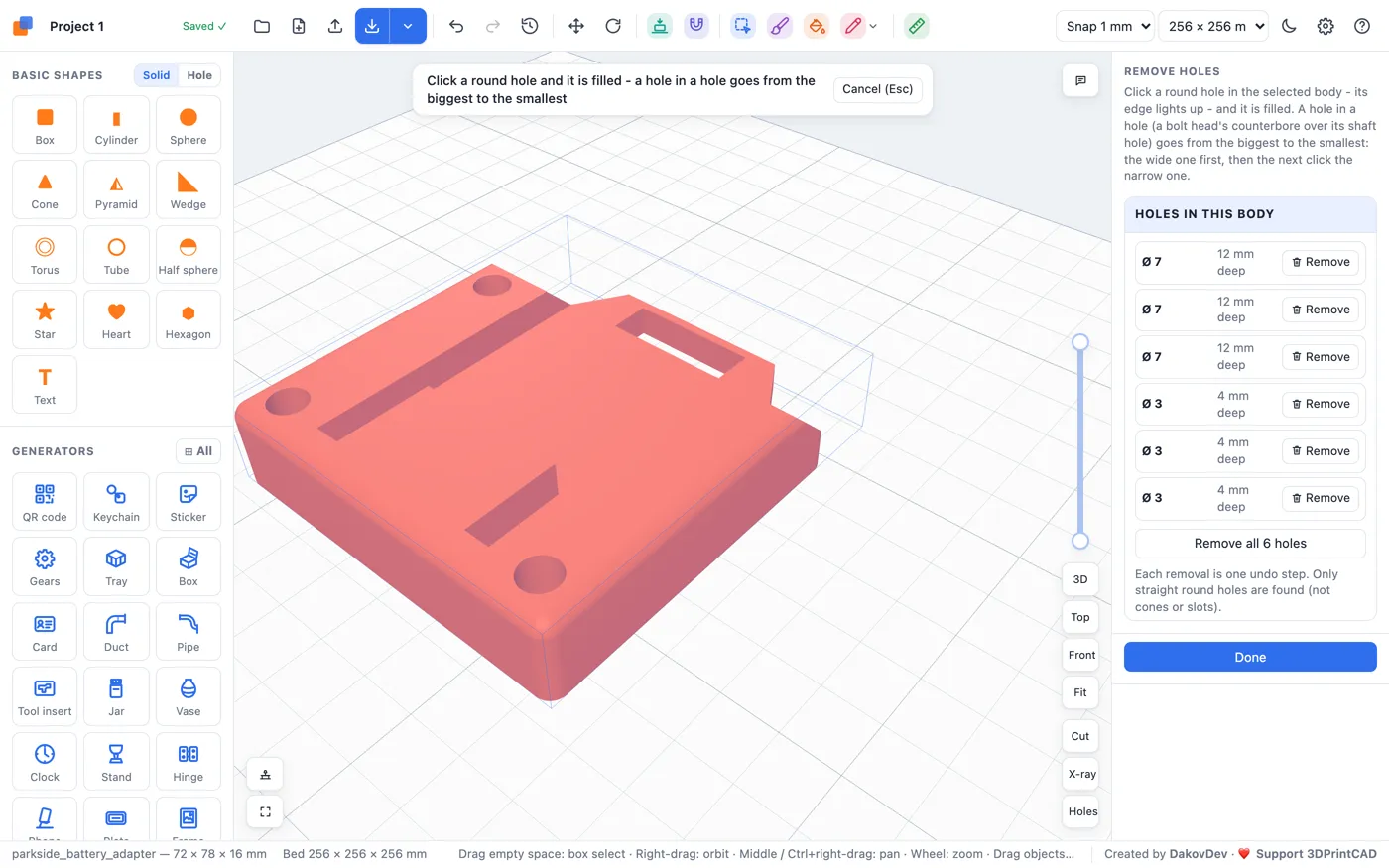Toggle X-ray view mode
The image size is (1389, 868).
[1081, 774]
